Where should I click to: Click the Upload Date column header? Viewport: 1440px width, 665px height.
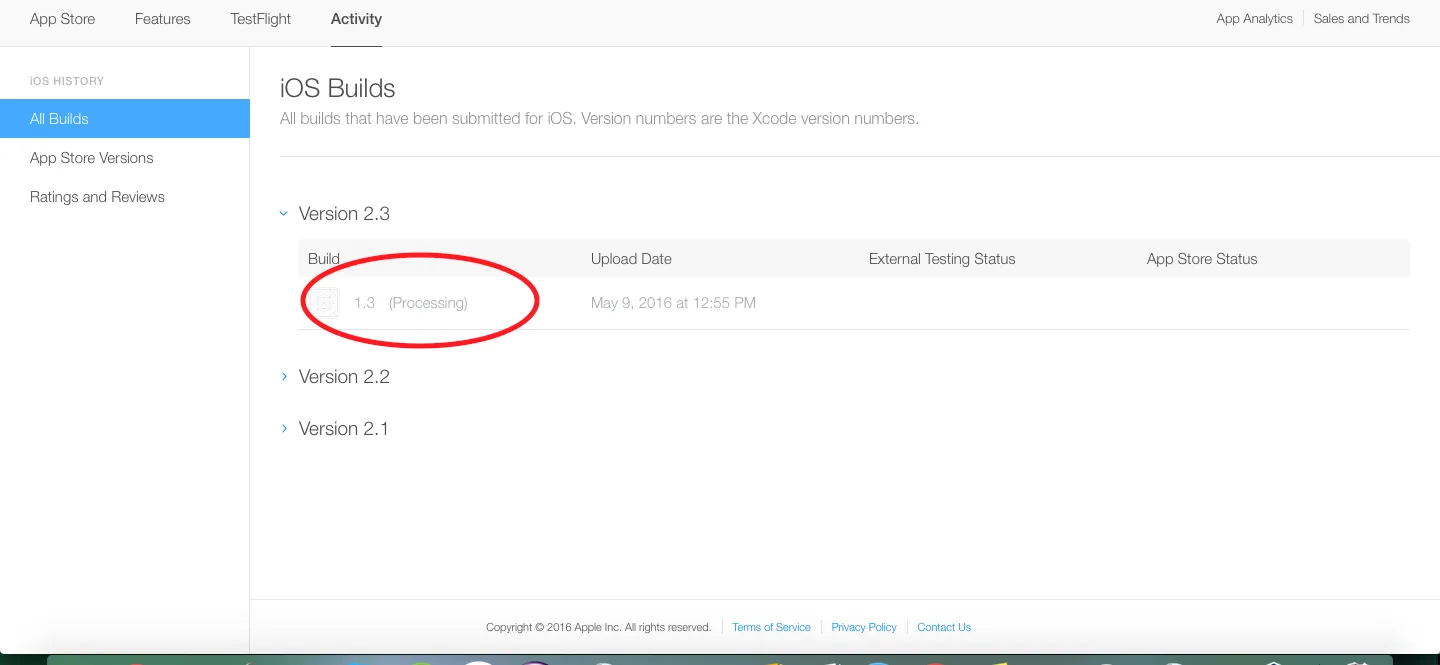coord(631,259)
